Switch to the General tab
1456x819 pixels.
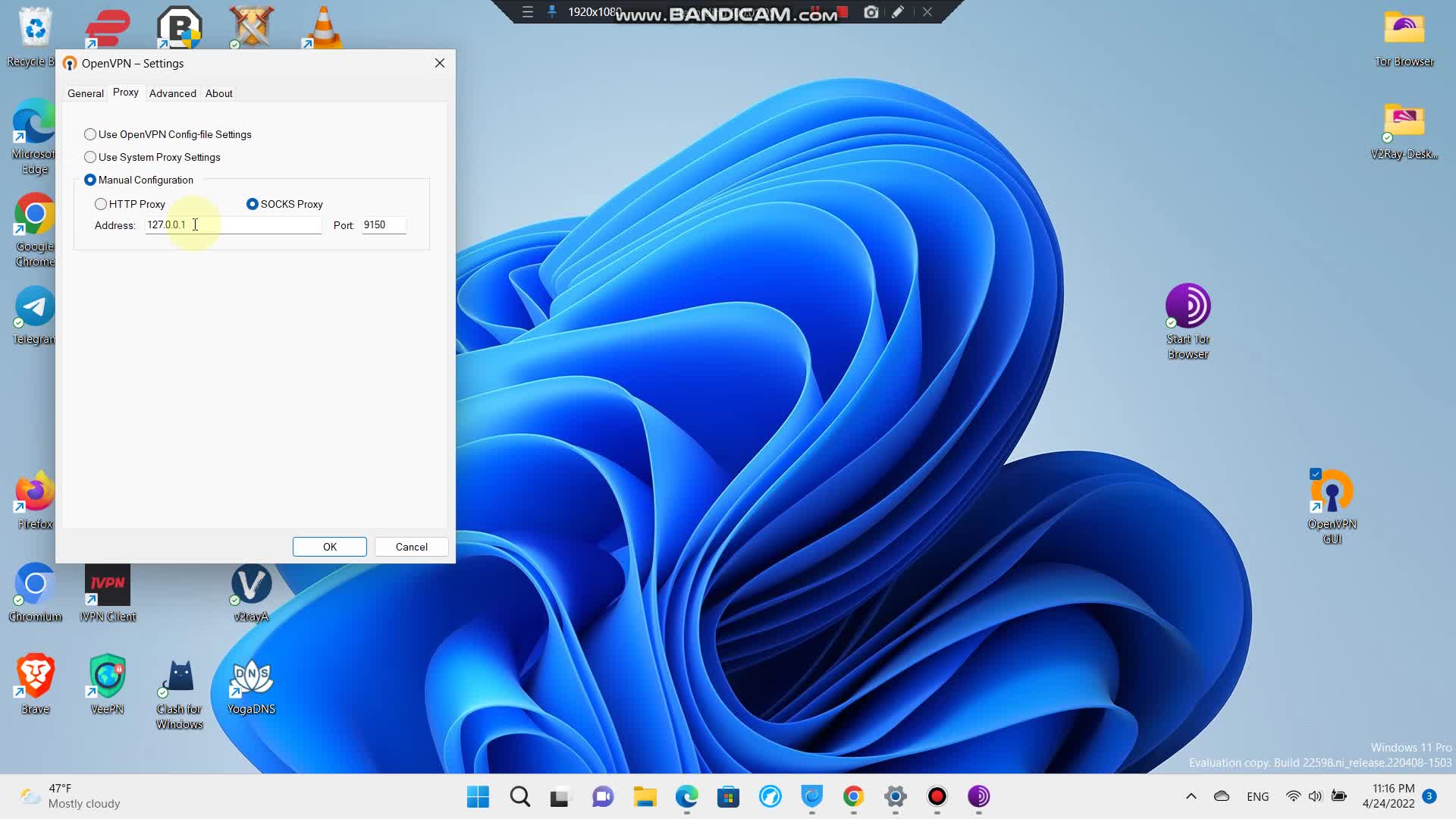coord(85,93)
